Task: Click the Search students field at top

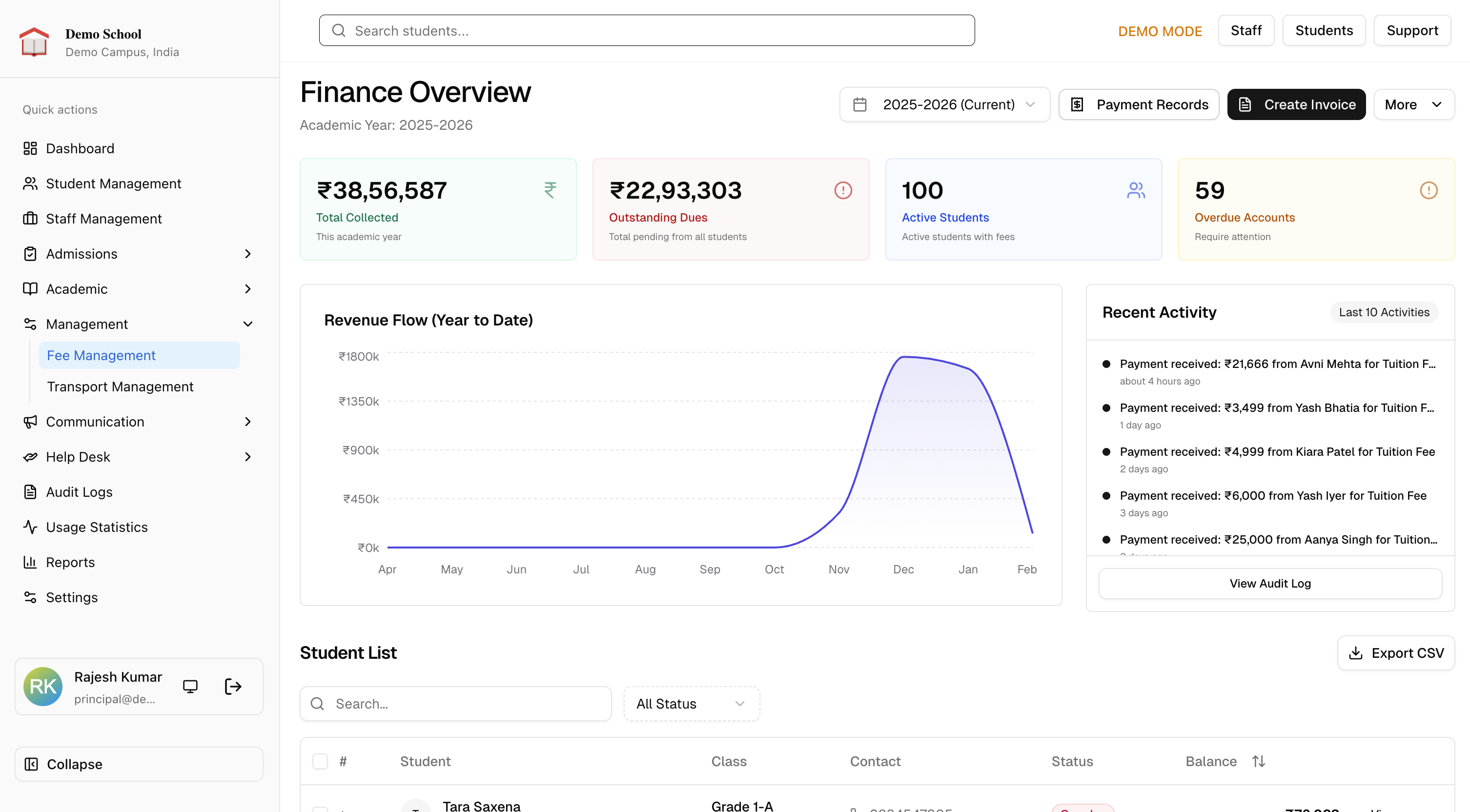Action: tap(647, 31)
